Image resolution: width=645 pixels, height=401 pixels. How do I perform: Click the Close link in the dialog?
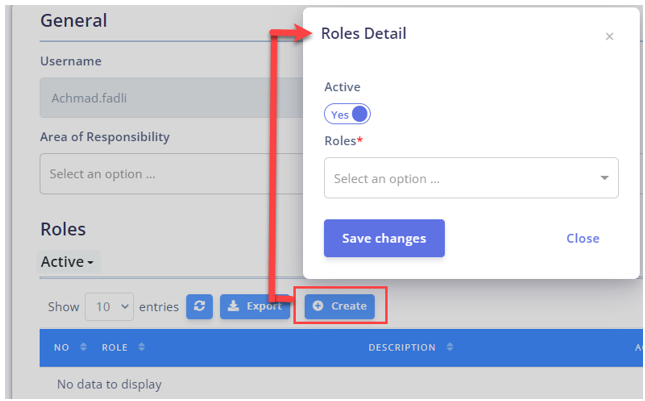[582, 238]
